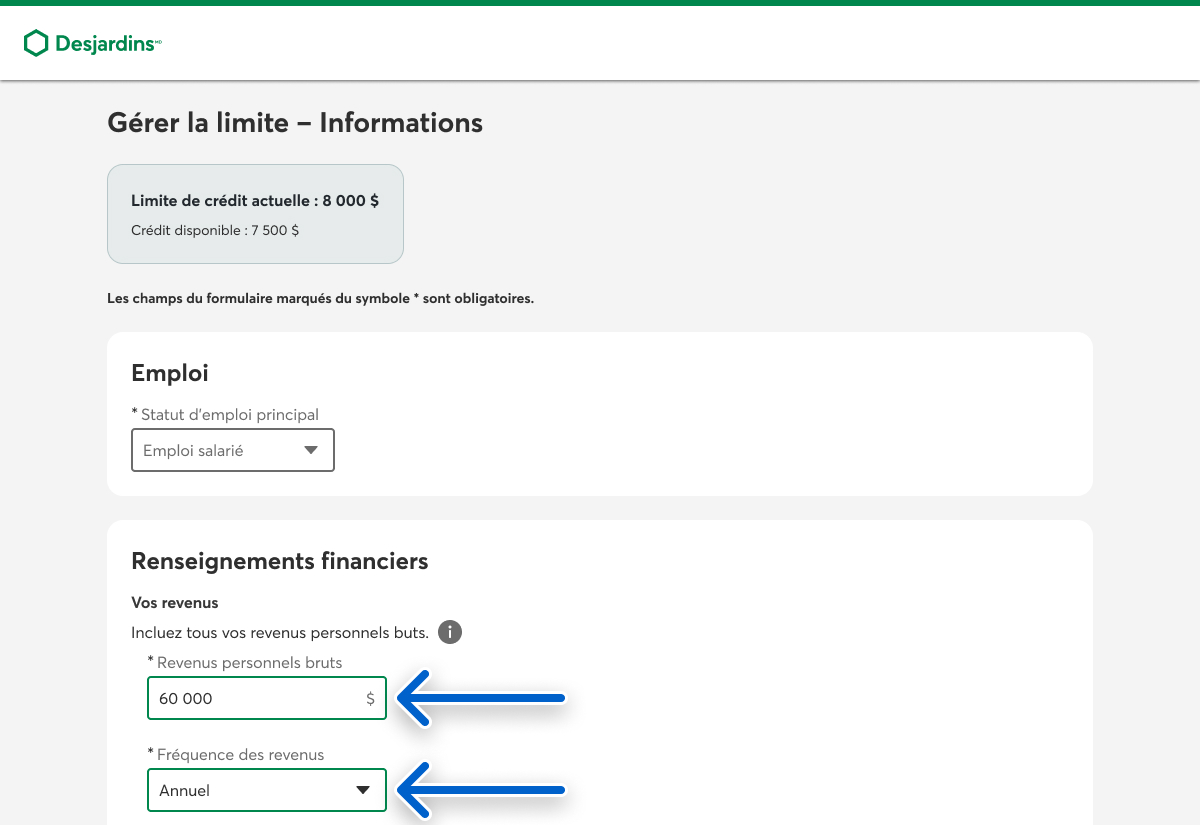
Task: Click the dollar sign in the income field
Action: click(x=370, y=699)
